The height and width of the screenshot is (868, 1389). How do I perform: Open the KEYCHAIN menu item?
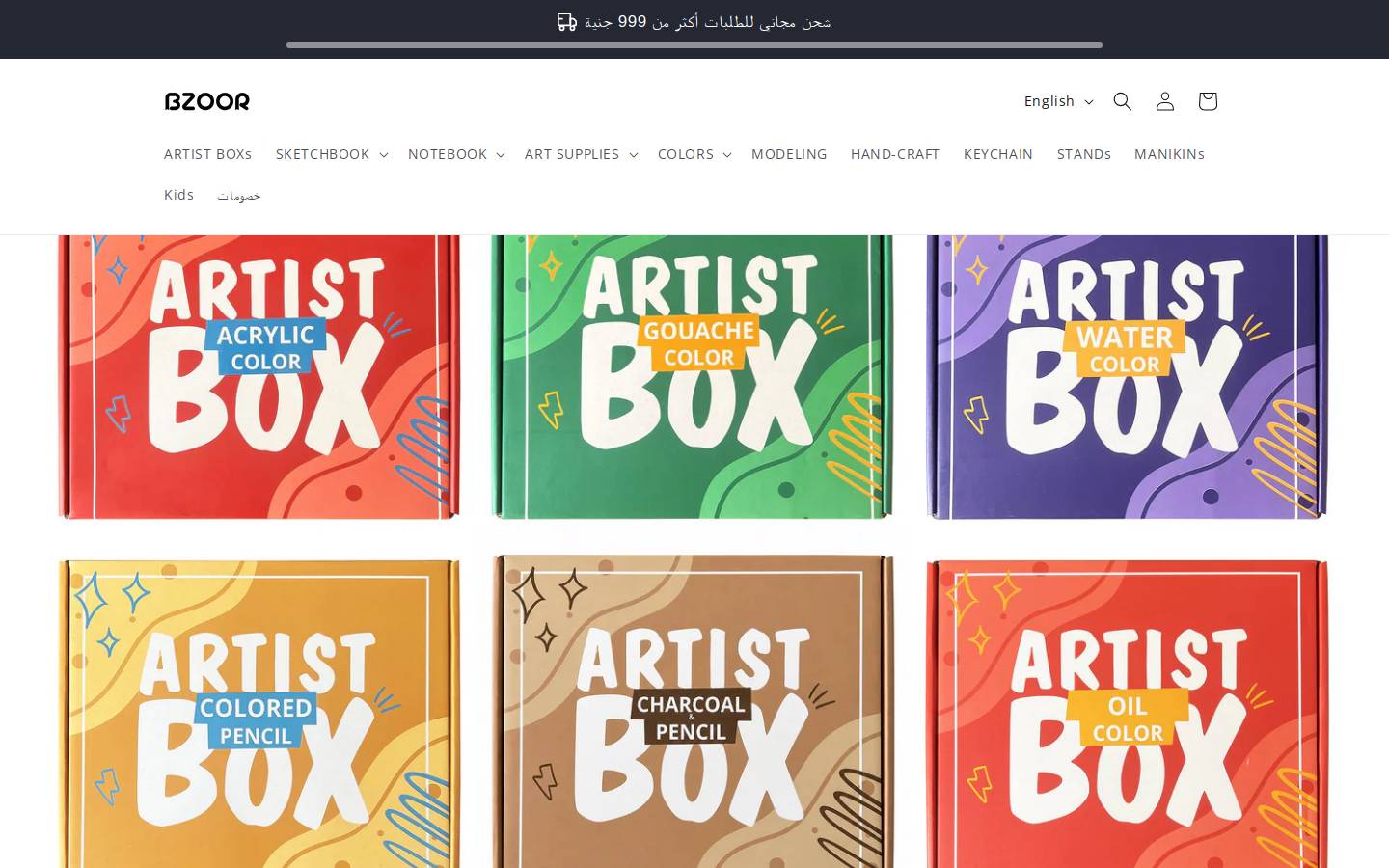click(x=998, y=154)
